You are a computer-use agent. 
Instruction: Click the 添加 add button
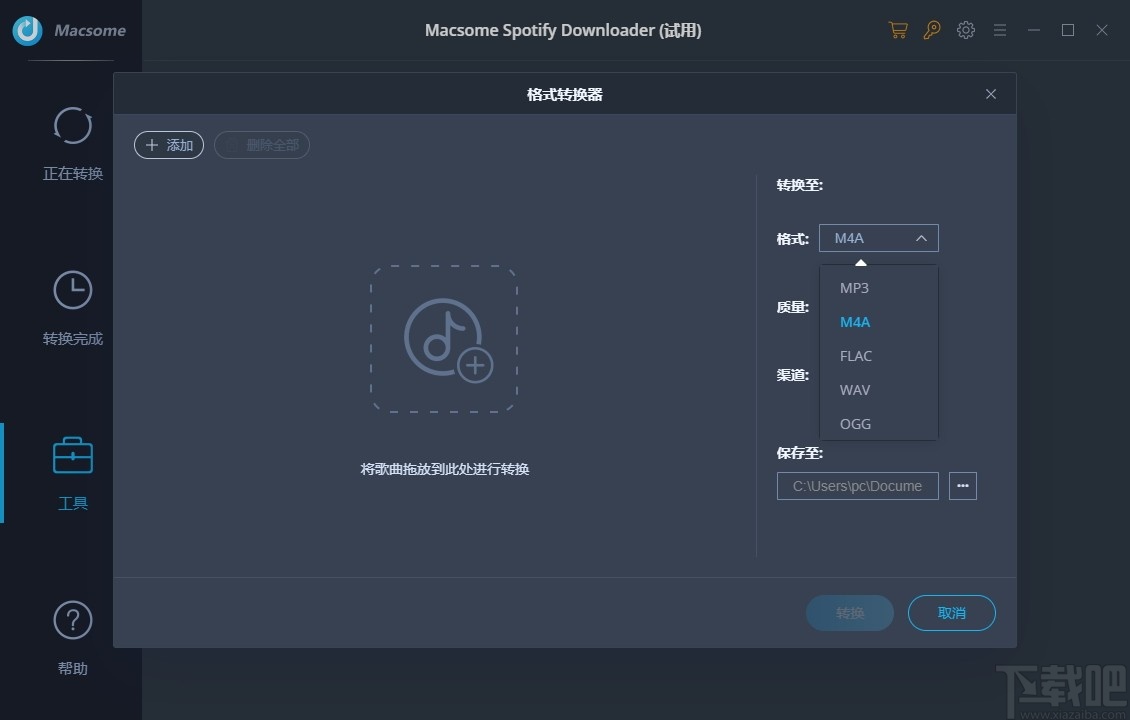(168, 145)
